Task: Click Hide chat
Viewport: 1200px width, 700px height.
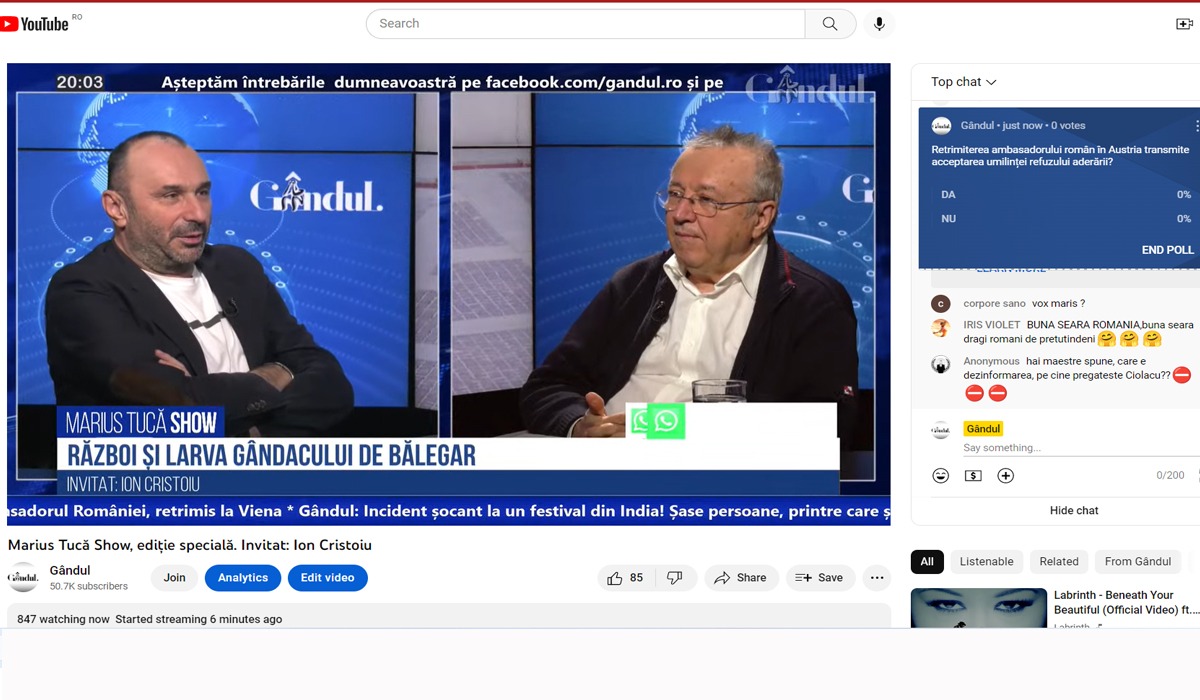Action: (1074, 510)
